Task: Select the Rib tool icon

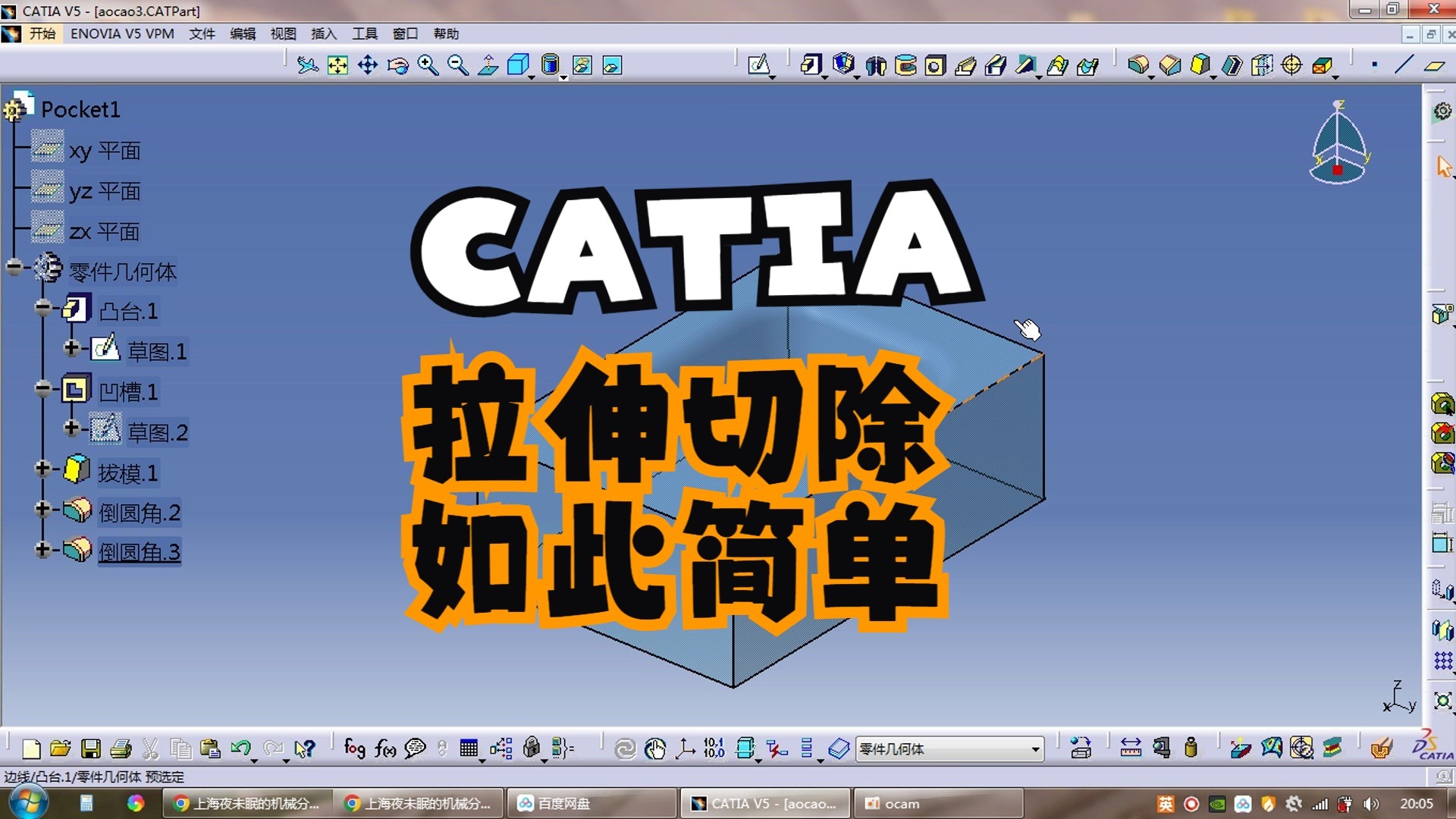Action: [x=965, y=65]
